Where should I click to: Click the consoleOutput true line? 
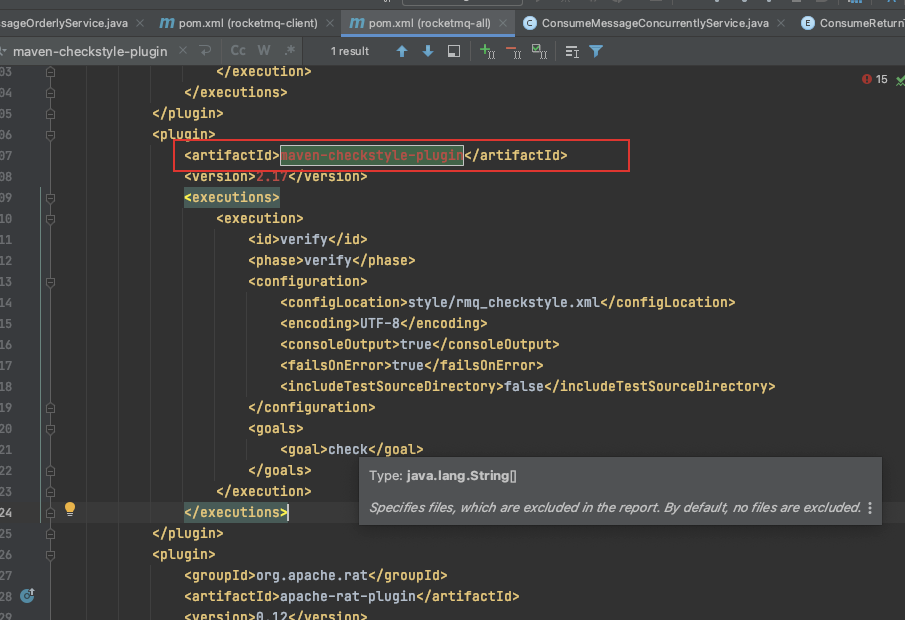coord(420,345)
